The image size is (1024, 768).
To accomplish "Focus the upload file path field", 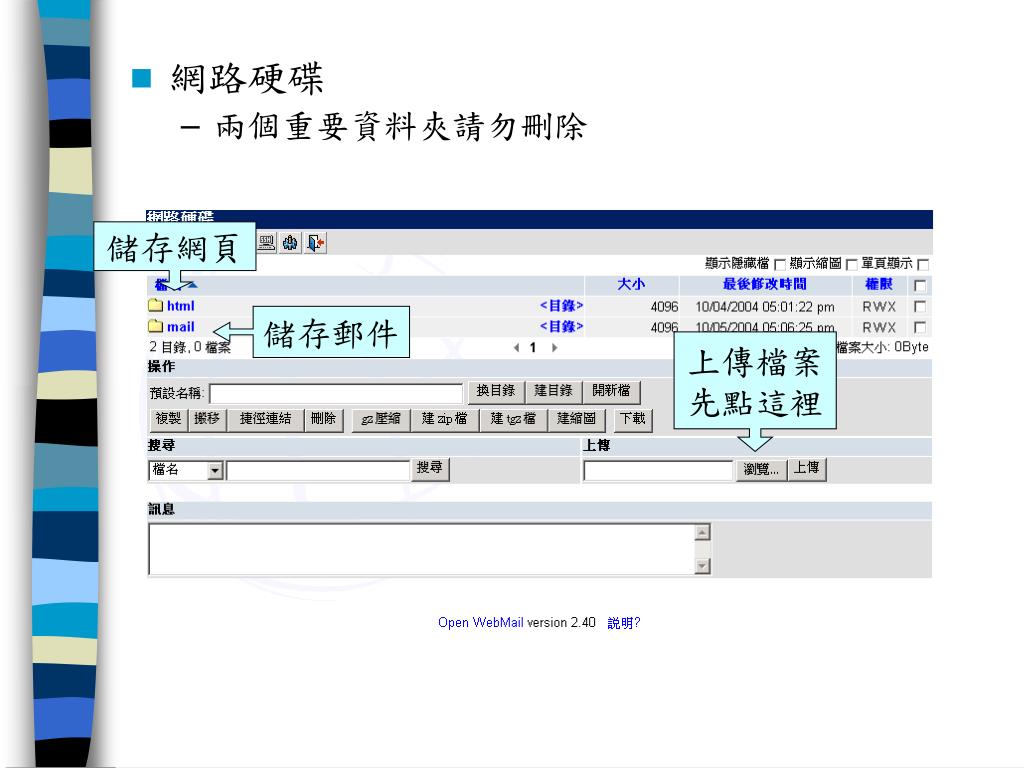I will click(658, 471).
